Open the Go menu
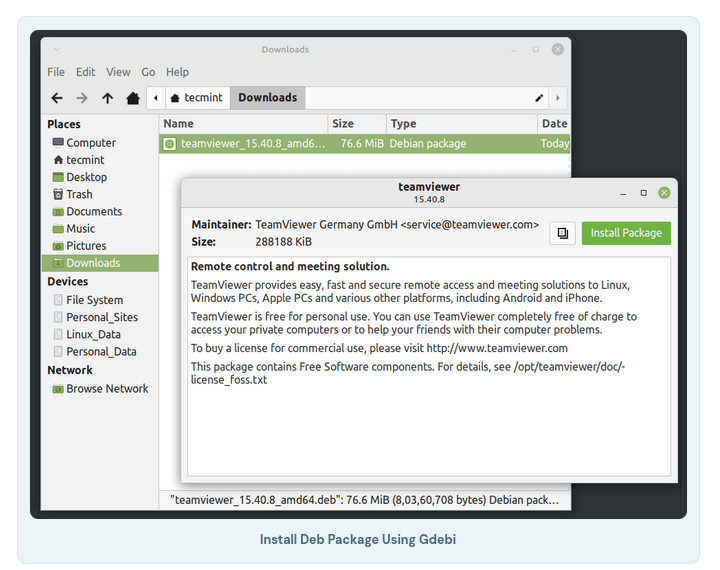The width and height of the screenshot is (720, 570). [x=148, y=72]
